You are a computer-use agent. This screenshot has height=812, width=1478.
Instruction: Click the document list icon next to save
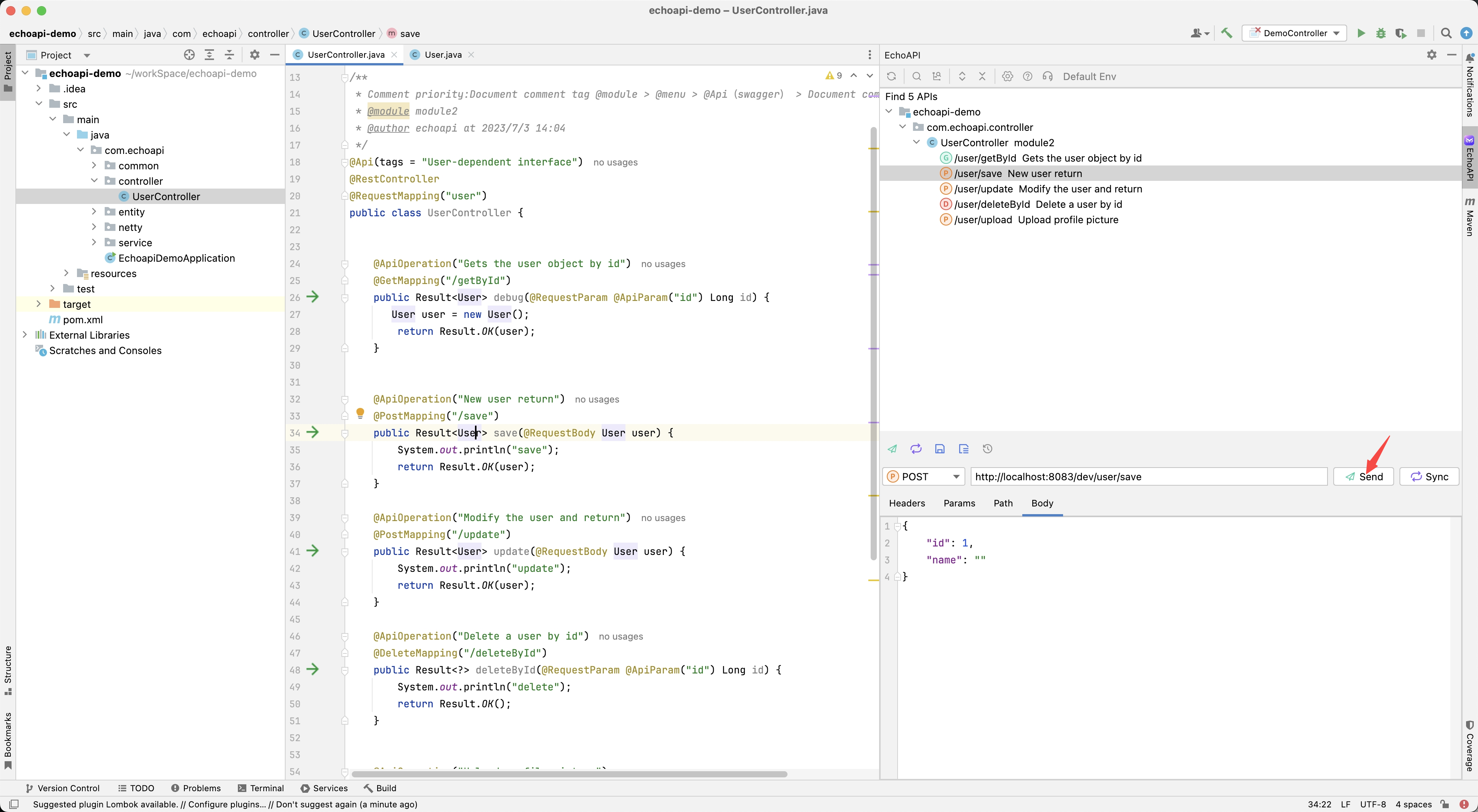point(963,449)
